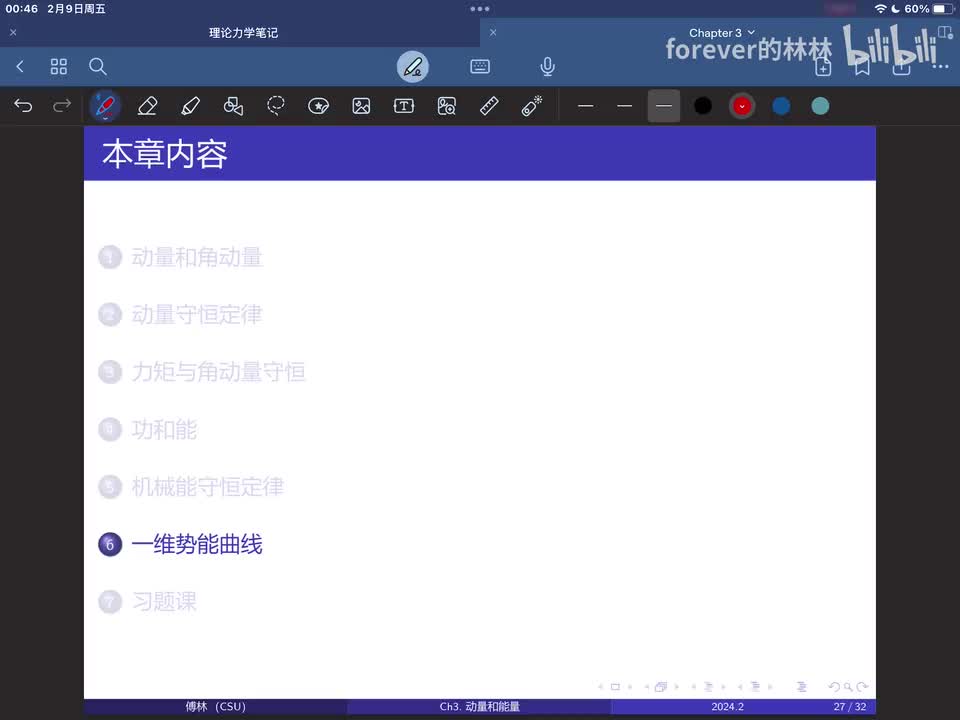The width and height of the screenshot is (960, 720).
Task: Select the red Pen tool
Action: 105,106
